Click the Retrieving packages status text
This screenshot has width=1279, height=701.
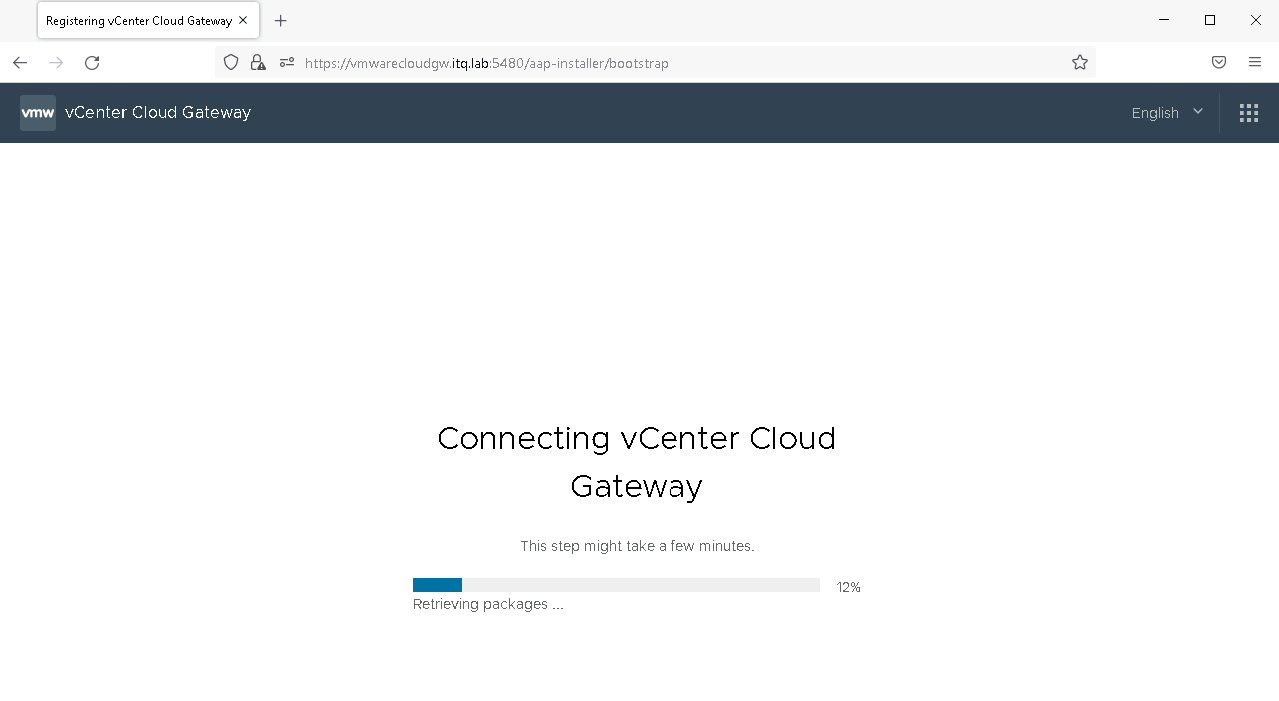(488, 605)
